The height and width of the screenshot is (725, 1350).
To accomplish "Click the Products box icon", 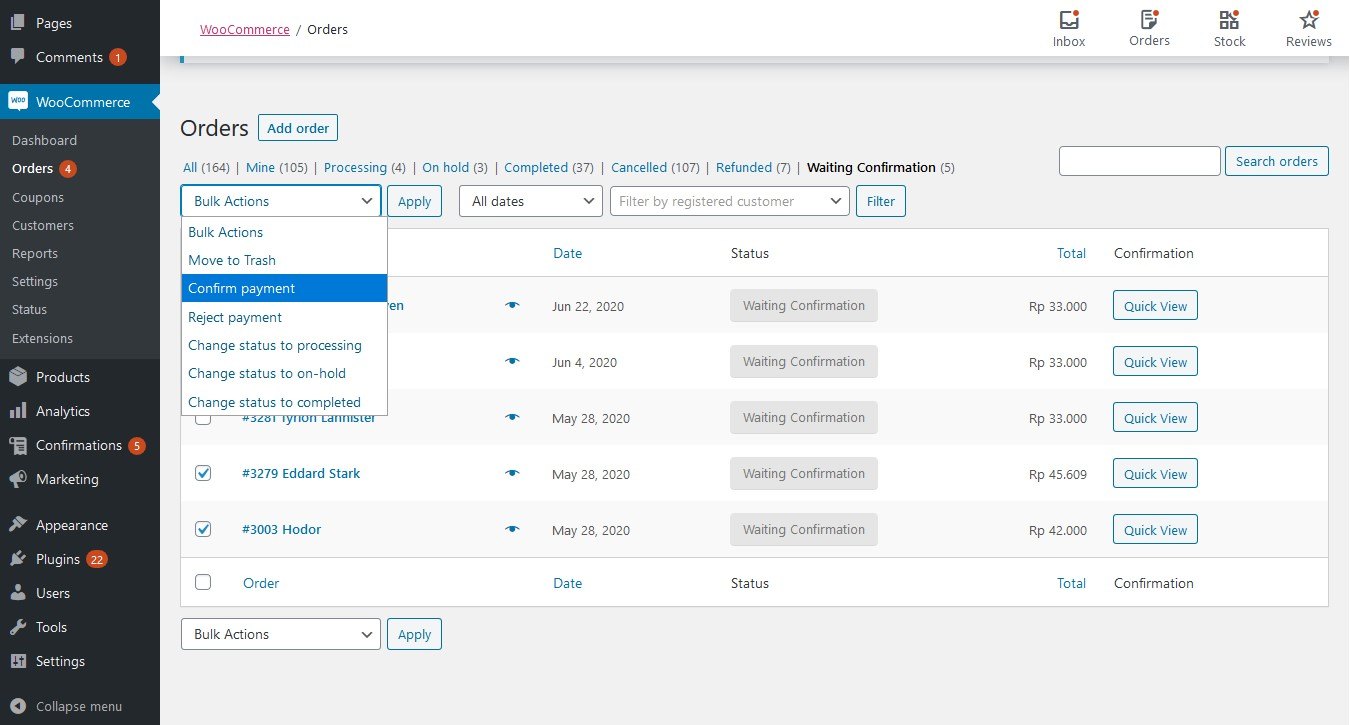I will (18, 377).
